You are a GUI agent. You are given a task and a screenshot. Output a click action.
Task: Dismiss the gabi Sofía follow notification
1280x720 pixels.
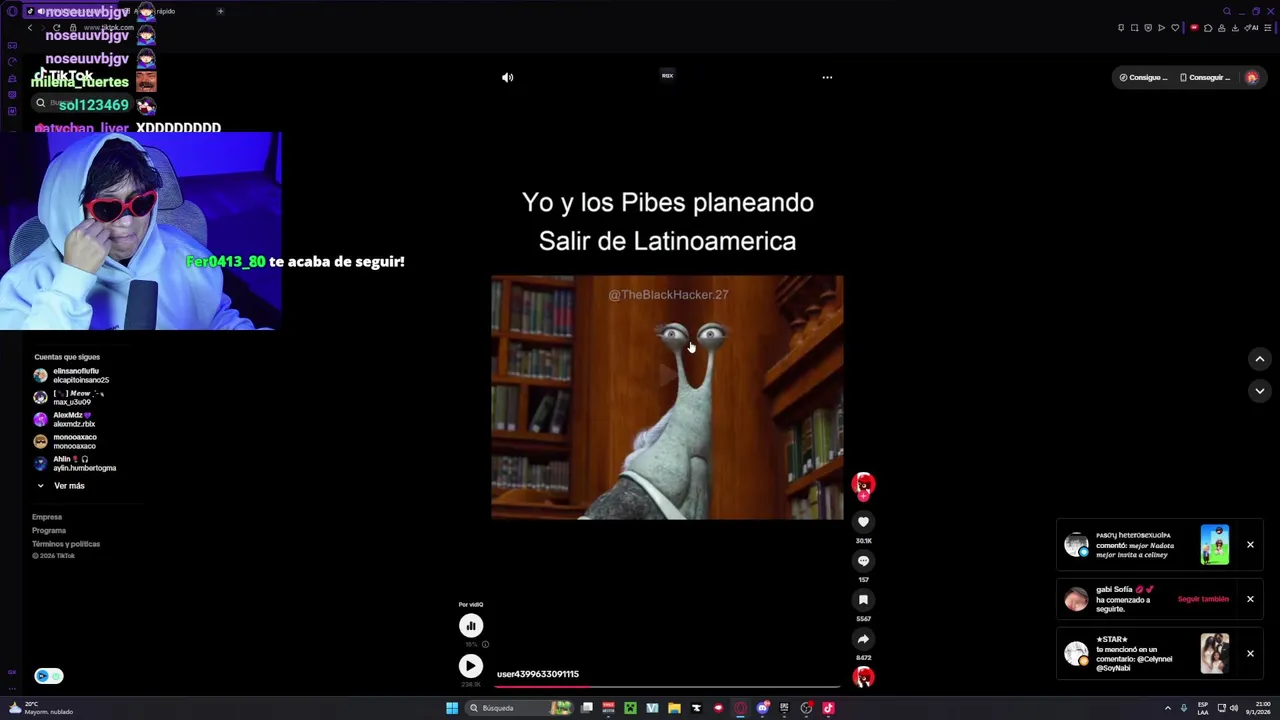(x=1250, y=599)
